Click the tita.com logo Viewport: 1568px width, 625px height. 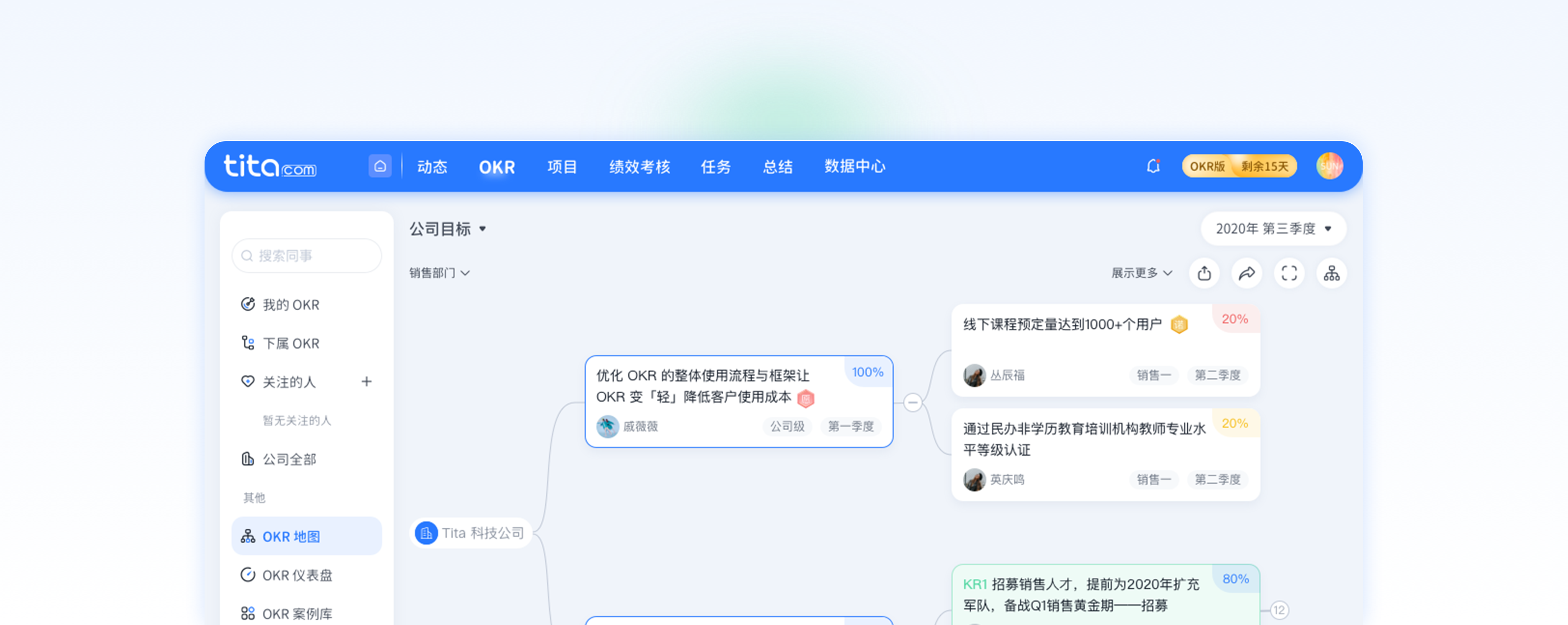click(270, 166)
